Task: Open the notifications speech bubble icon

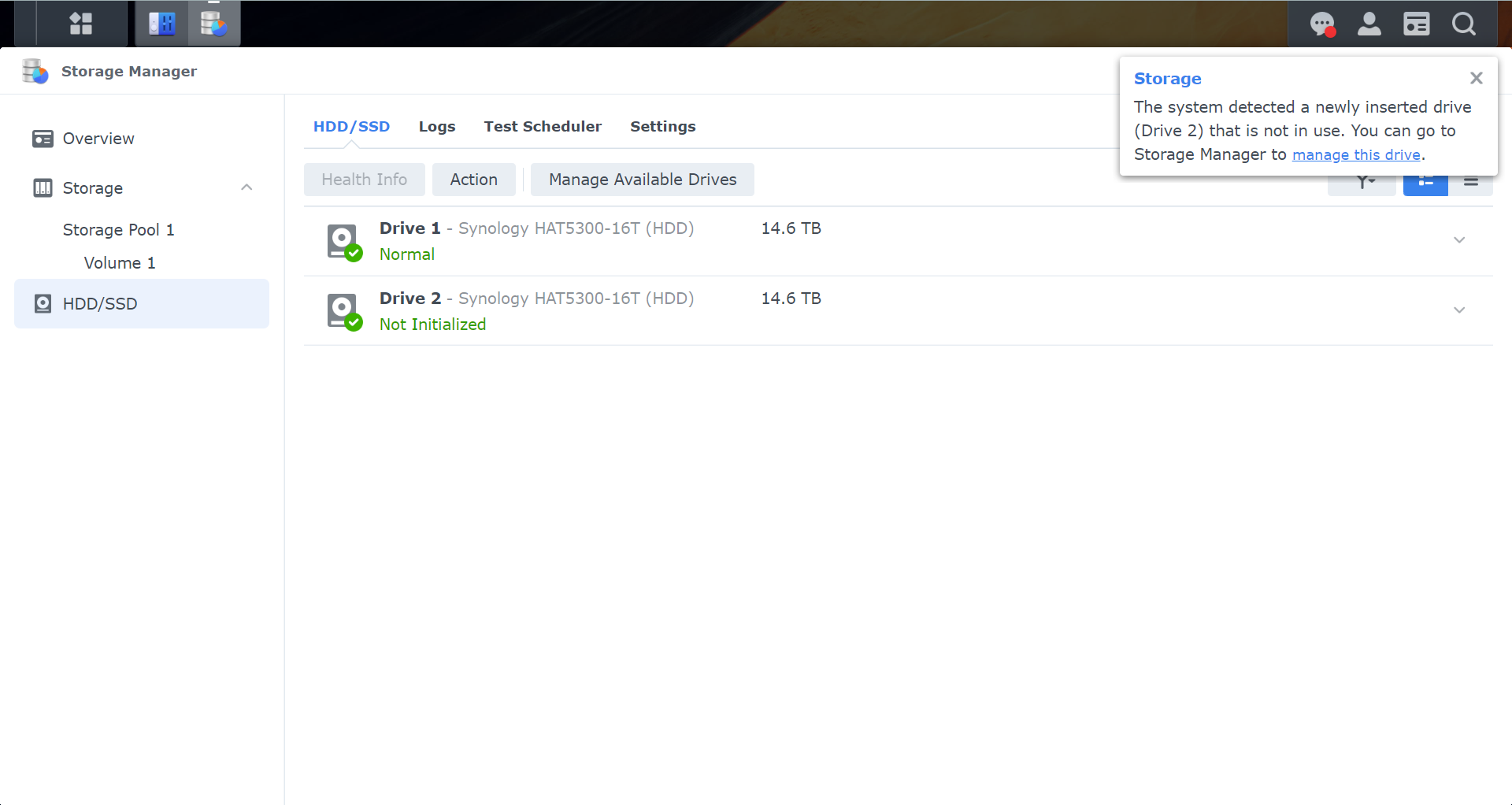Action: [1322, 24]
